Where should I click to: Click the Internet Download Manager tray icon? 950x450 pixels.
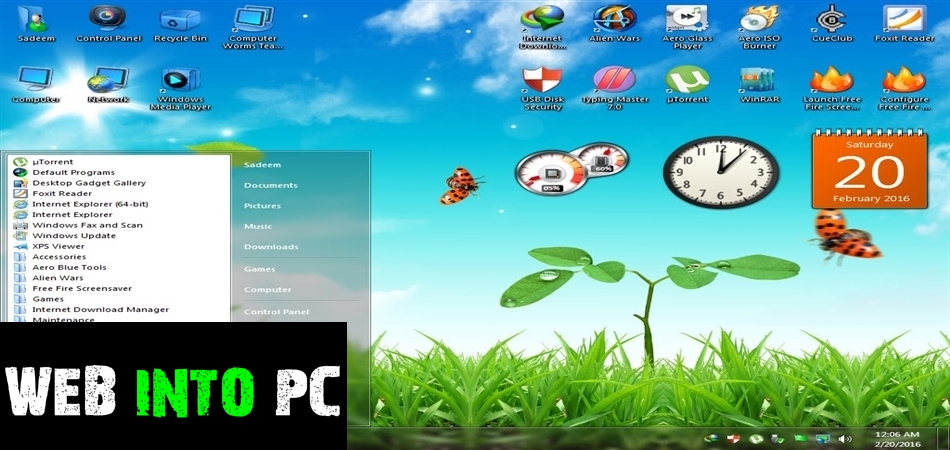pyautogui.click(x=713, y=438)
